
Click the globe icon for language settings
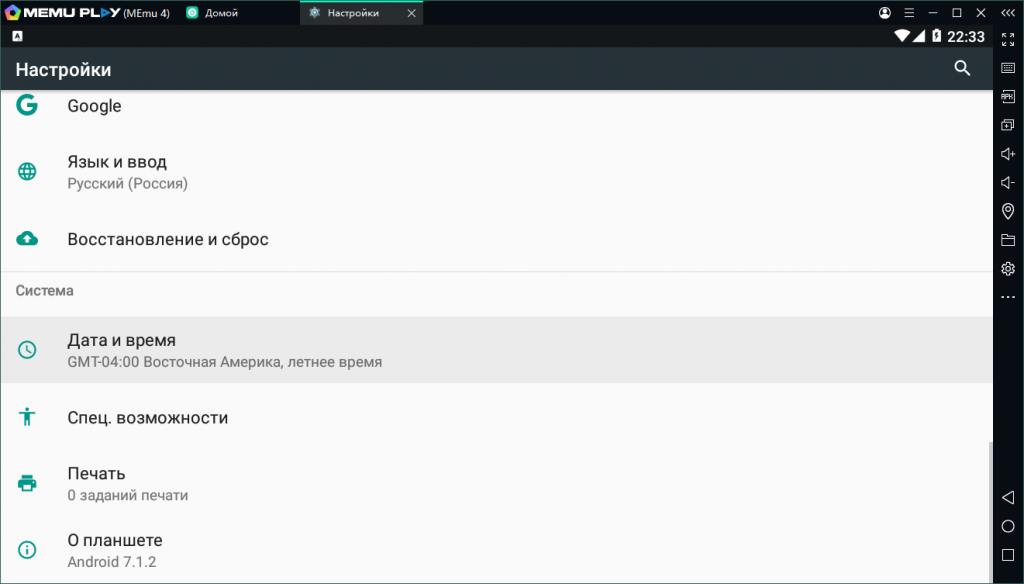pyautogui.click(x=27, y=172)
